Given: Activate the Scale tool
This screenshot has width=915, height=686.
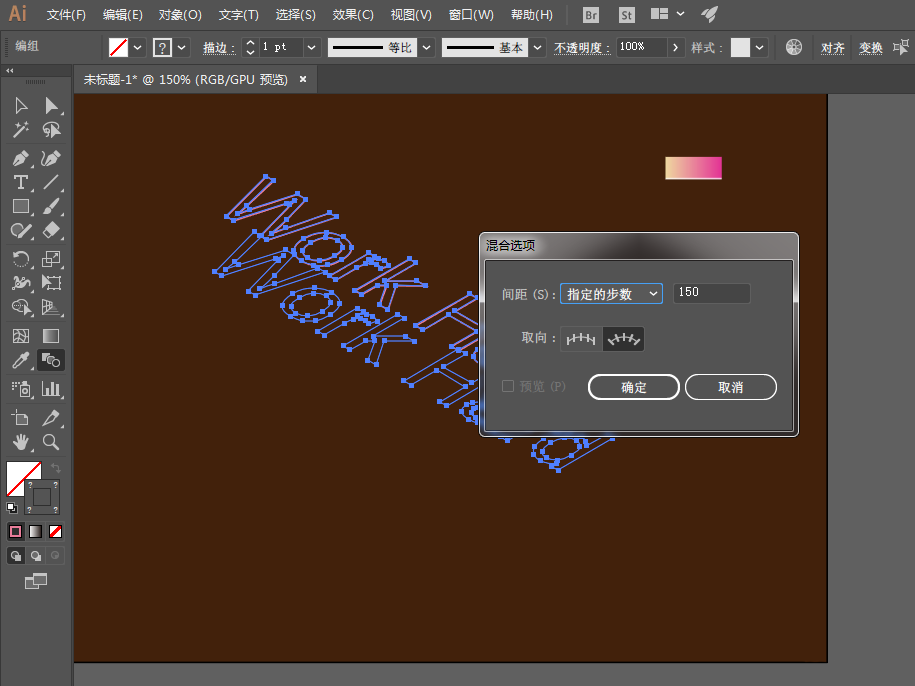Looking at the screenshot, I should (51, 258).
